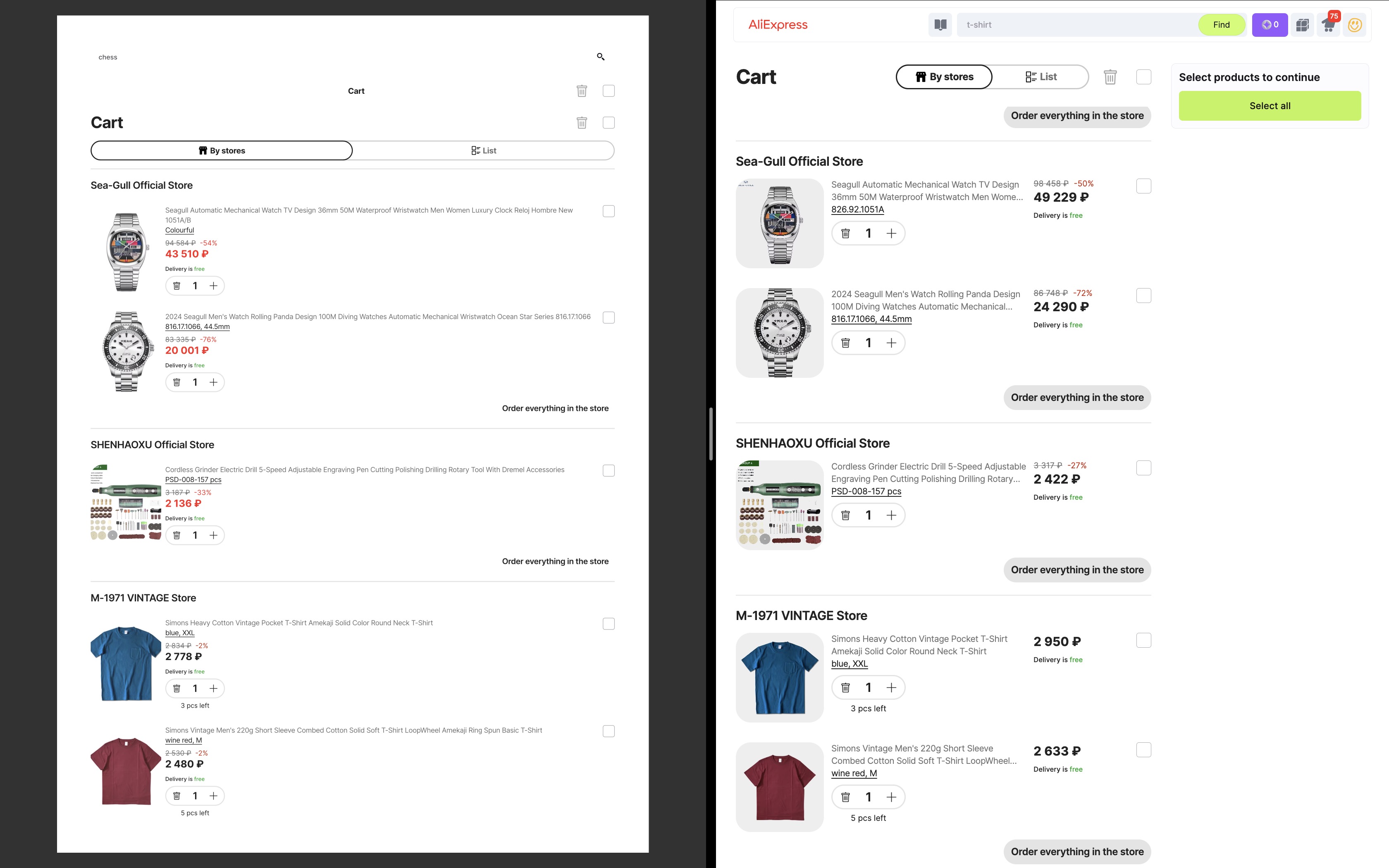Check the 2 633 ₽ wine red T-shirt checkbox
The height and width of the screenshot is (868, 1389).
(x=1143, y=750)
